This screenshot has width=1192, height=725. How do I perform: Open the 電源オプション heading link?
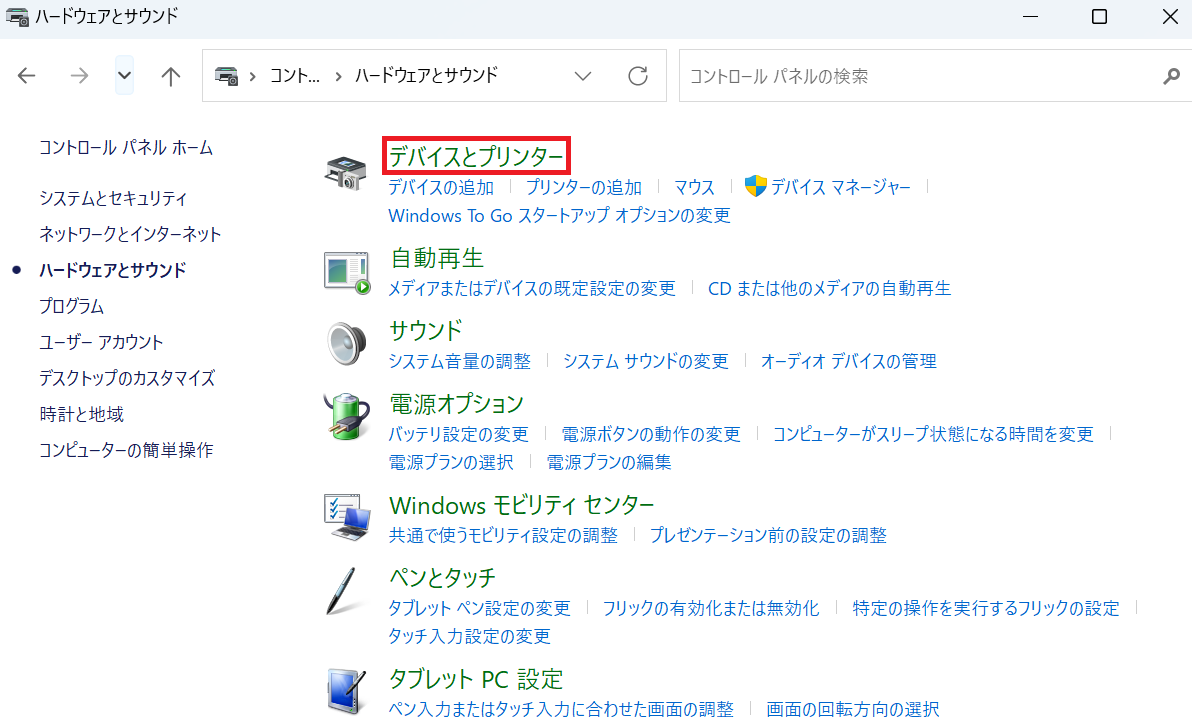(457, 404)
